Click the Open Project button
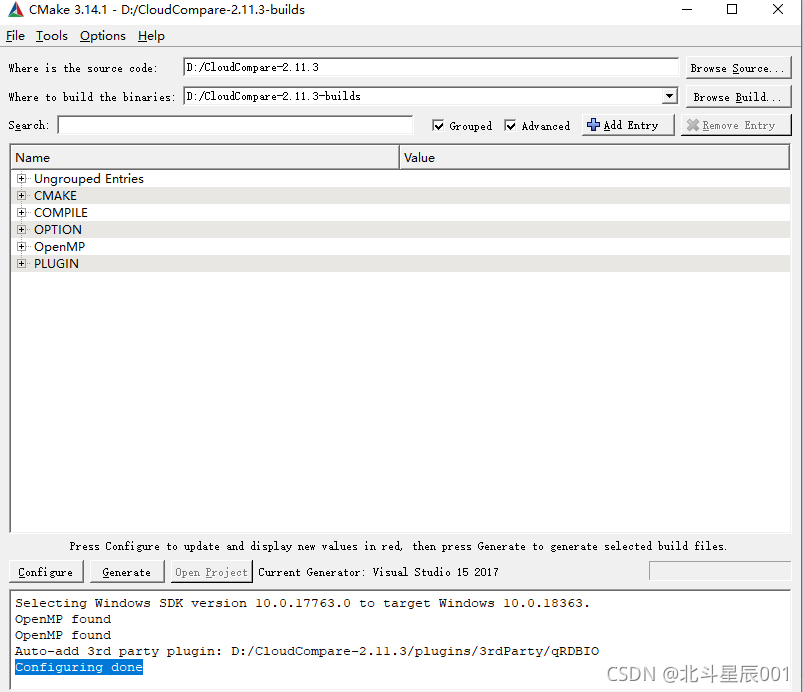The image size is (803, 692). [212, 572]
